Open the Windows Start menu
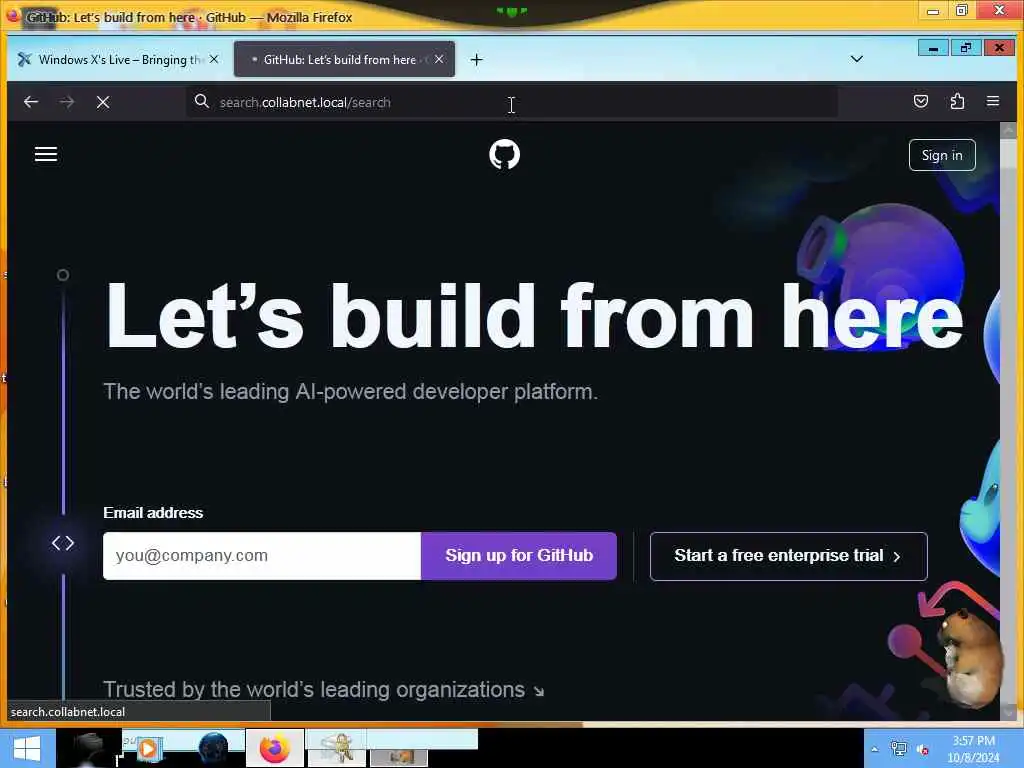The image size is (1024, 768). tap(26, 748)
